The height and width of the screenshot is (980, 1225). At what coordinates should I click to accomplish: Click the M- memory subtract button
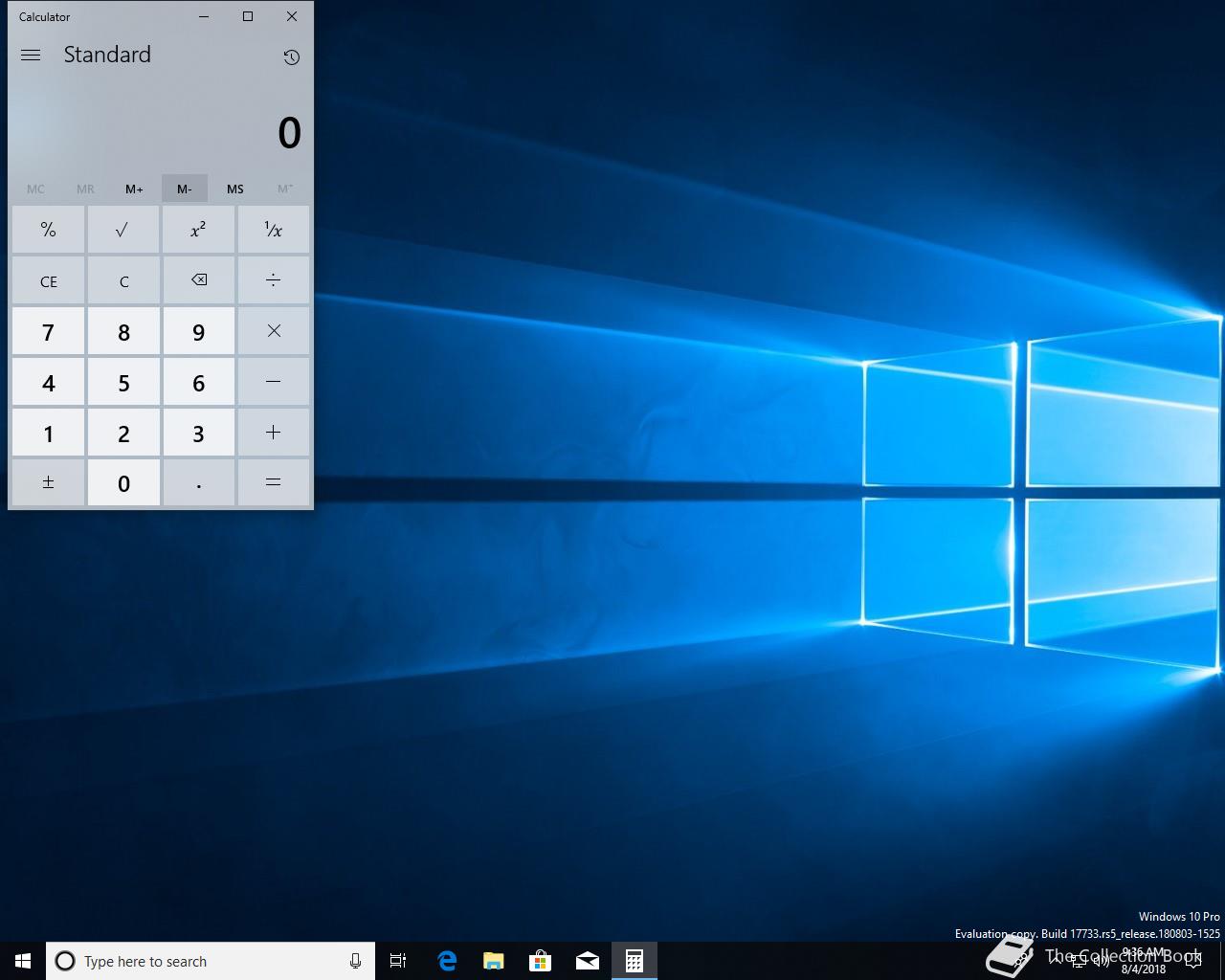click(x=185, y=189)
